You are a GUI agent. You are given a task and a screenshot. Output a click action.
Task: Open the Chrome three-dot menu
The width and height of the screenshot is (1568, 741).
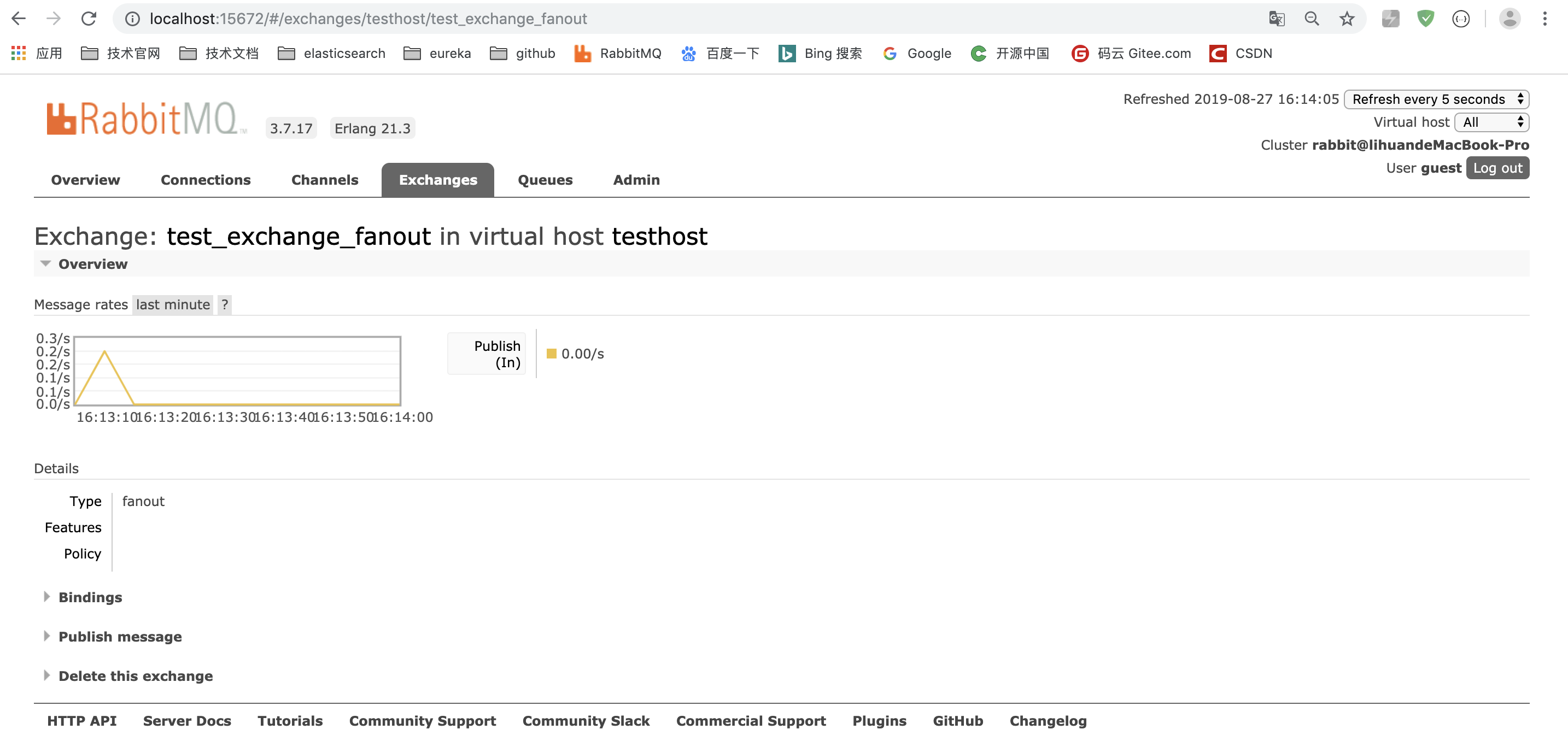pos(1545,19)
